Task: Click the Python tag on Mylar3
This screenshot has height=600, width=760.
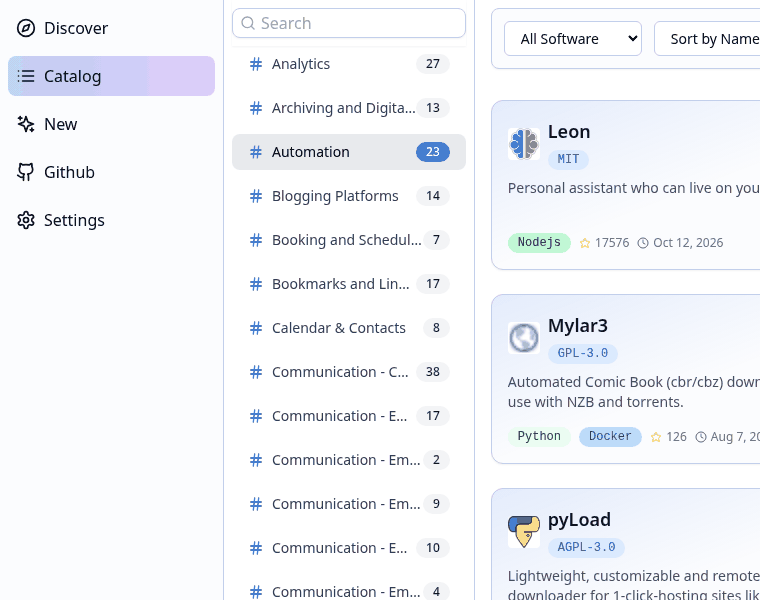Action: click(x=539, y=436)
